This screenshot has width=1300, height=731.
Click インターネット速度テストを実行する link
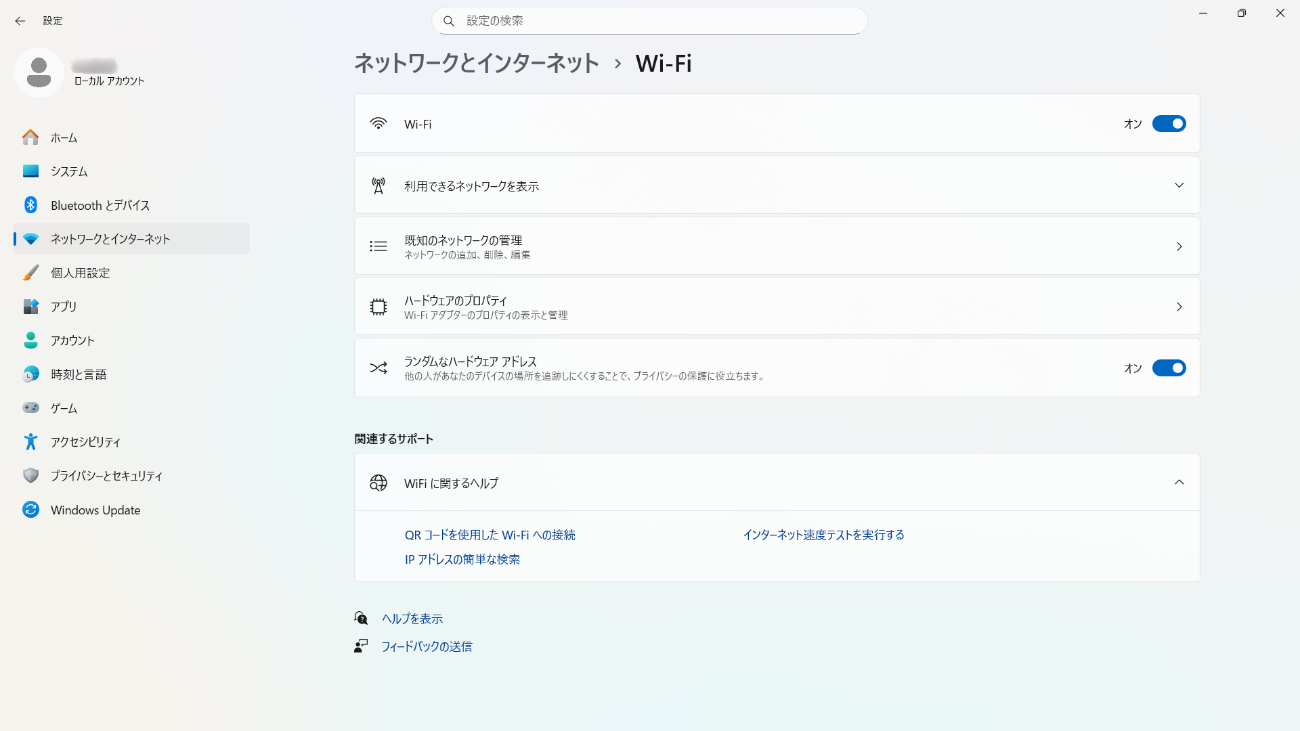(823, 535)
